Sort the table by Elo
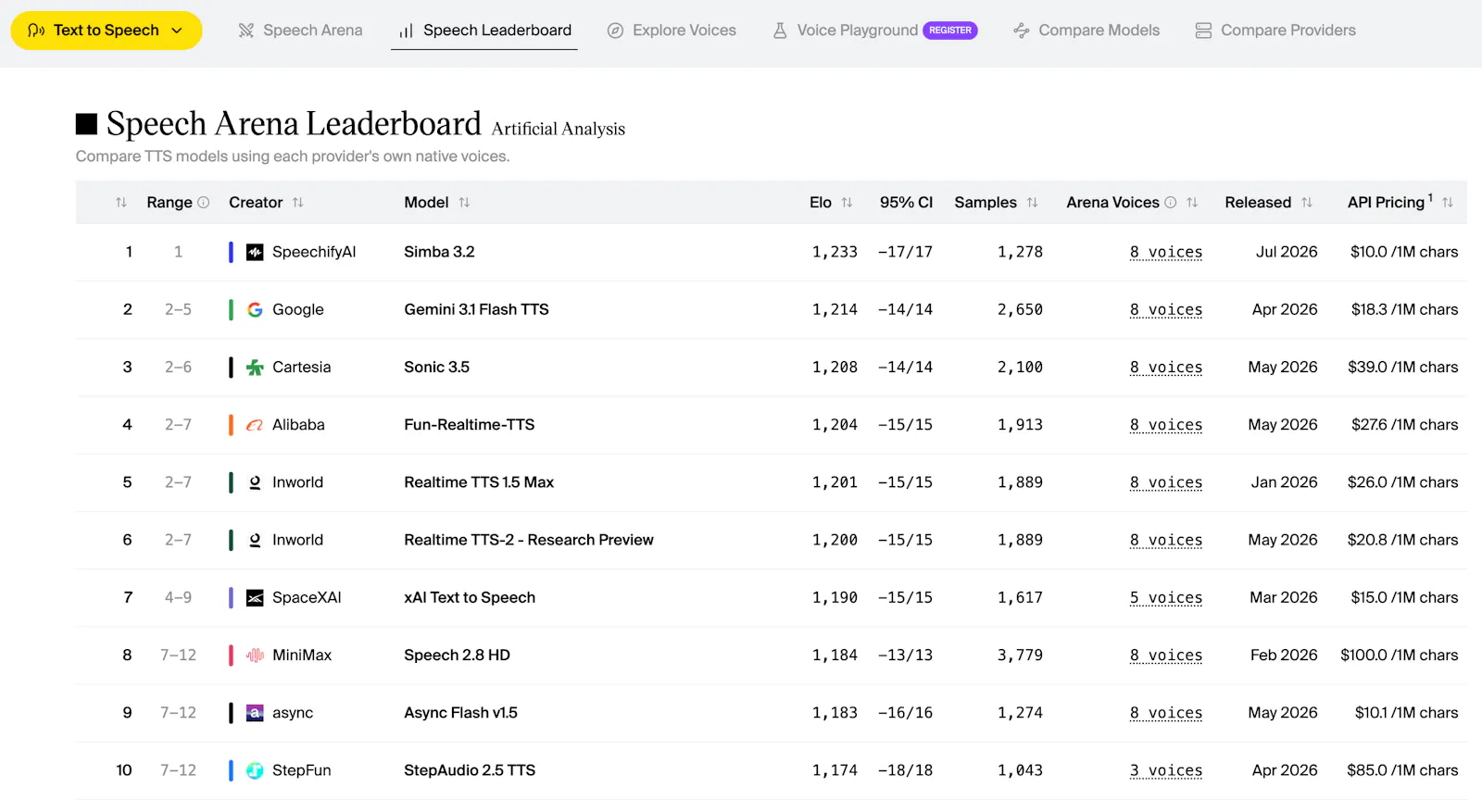 [x=847, y=202]
